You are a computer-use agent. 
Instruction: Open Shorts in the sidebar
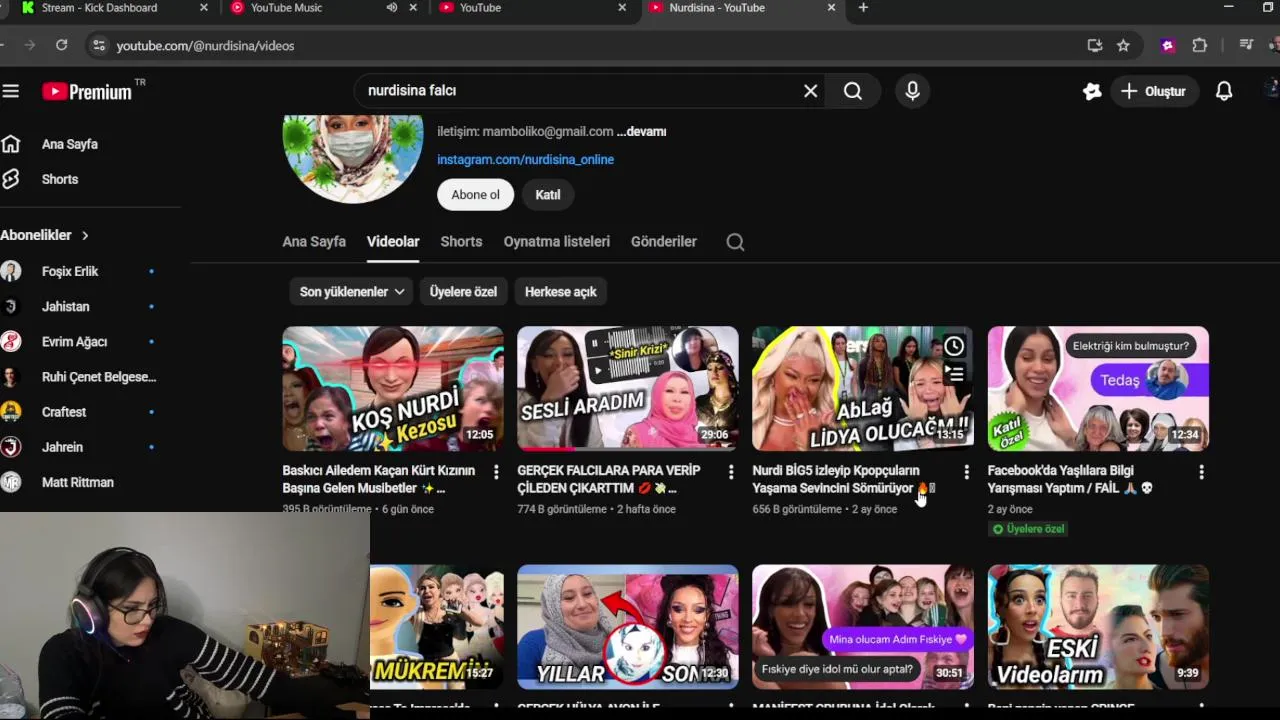[60, 179]
